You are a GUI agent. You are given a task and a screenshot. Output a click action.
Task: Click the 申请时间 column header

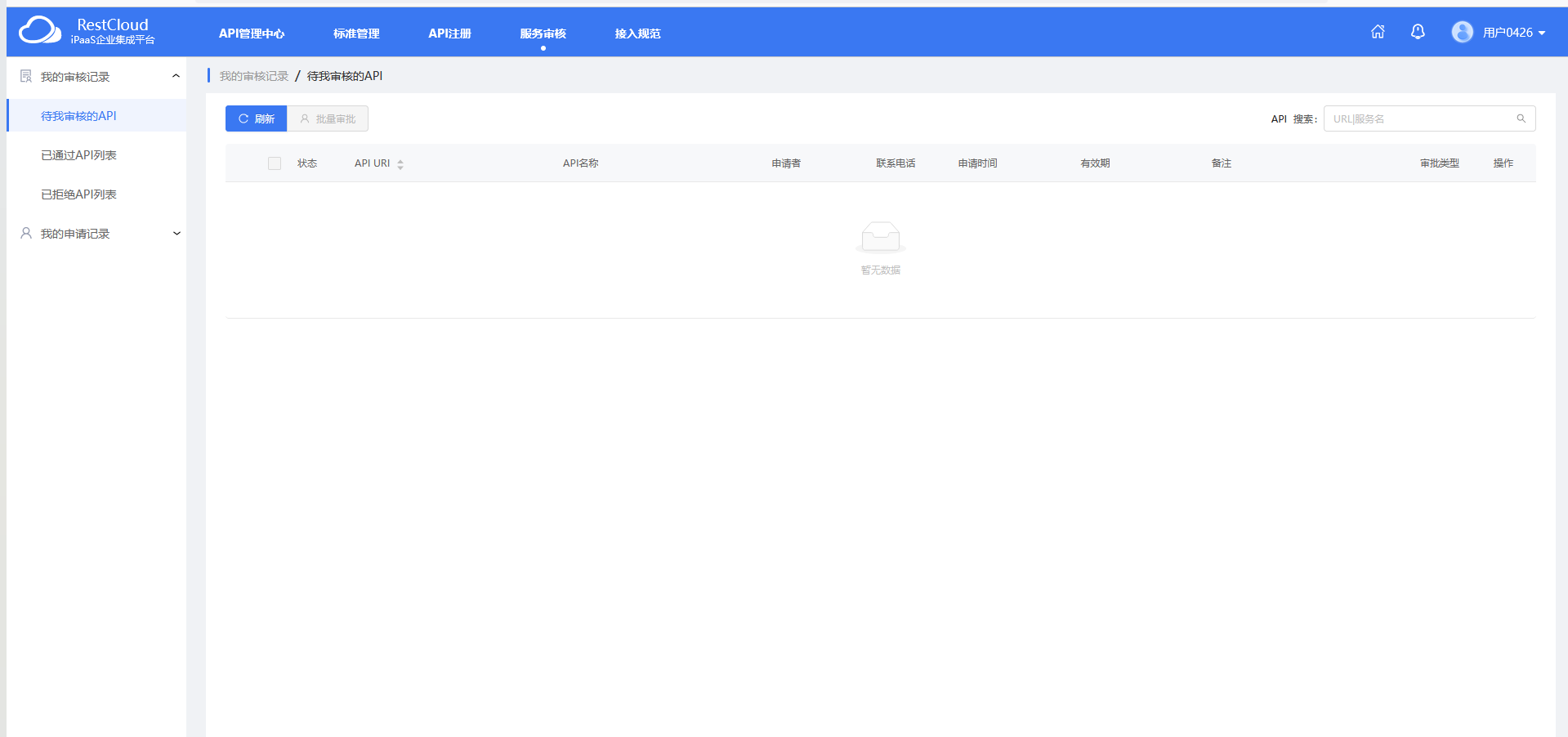point(977,163)
